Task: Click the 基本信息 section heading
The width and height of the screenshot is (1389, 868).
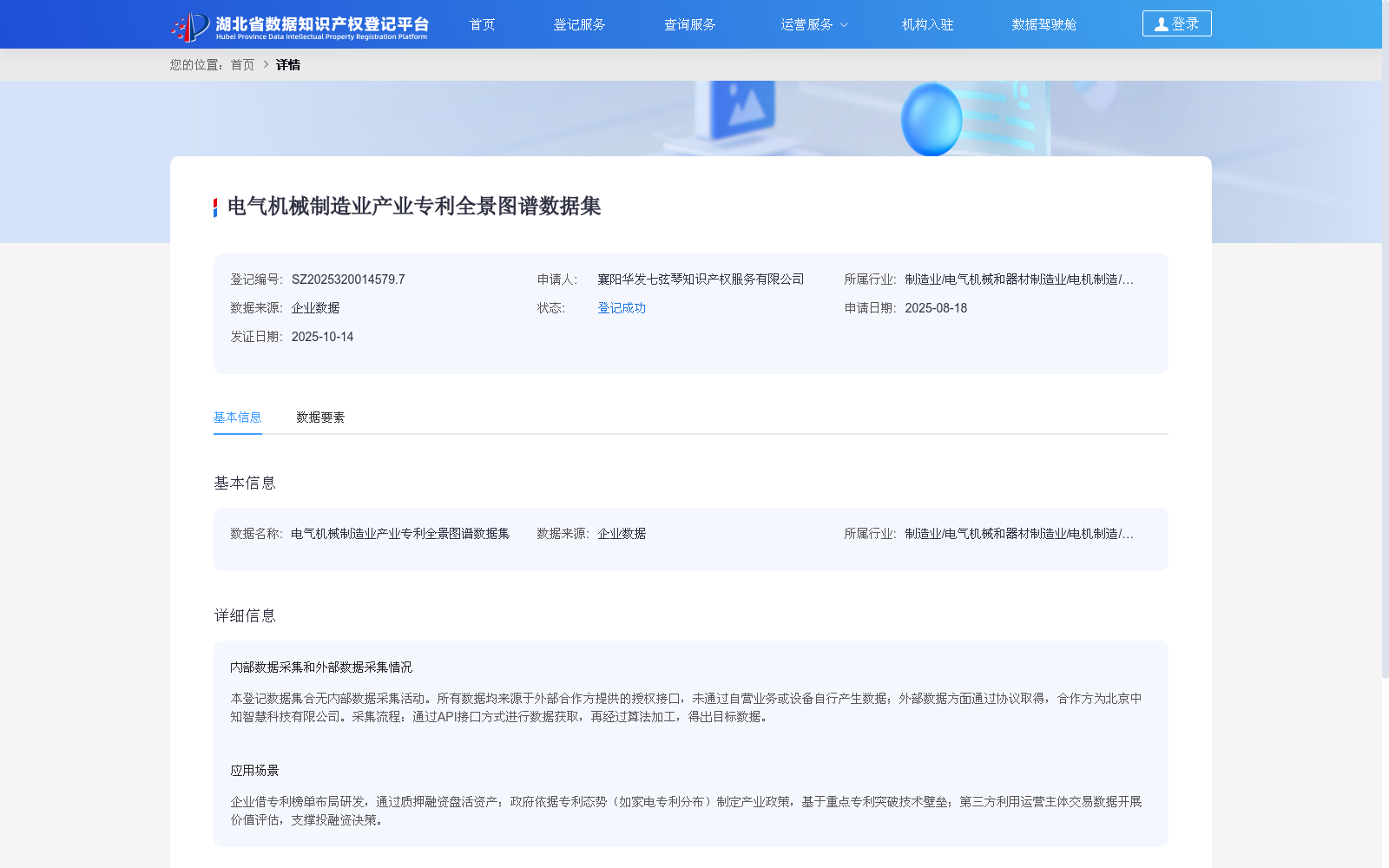Action: click(x=245, y=483)
